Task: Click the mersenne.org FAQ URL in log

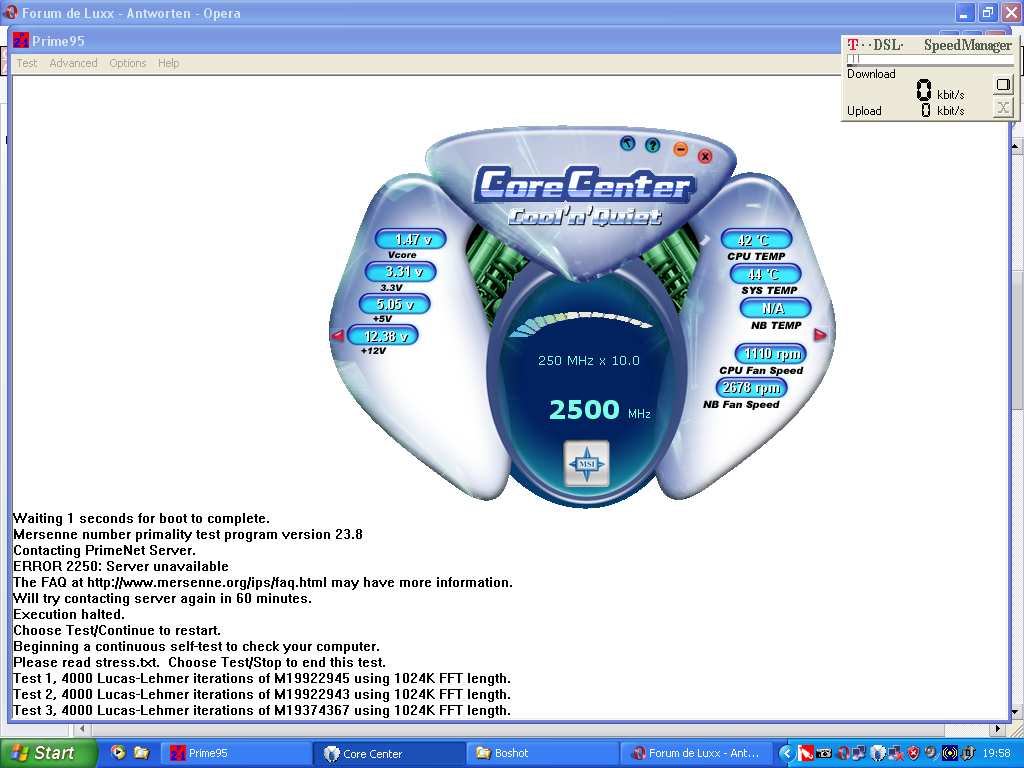Action: coord(207,583)
